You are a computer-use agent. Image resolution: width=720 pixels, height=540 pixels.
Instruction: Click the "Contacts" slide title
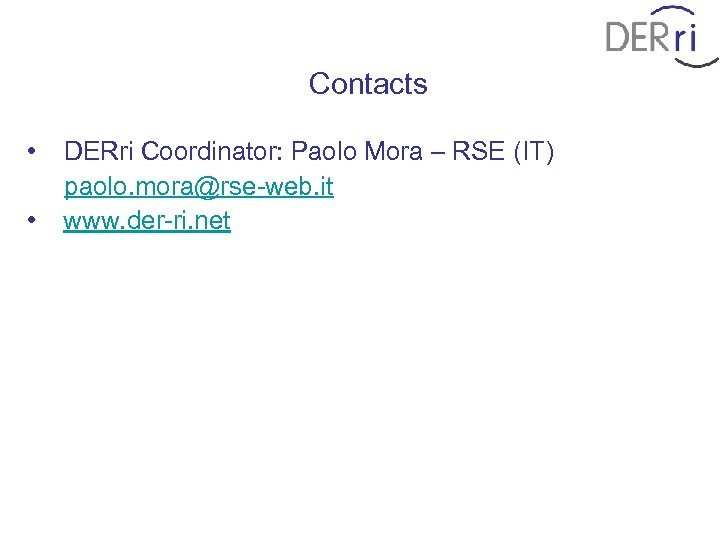pyautogui.click(x=368, y=84)
